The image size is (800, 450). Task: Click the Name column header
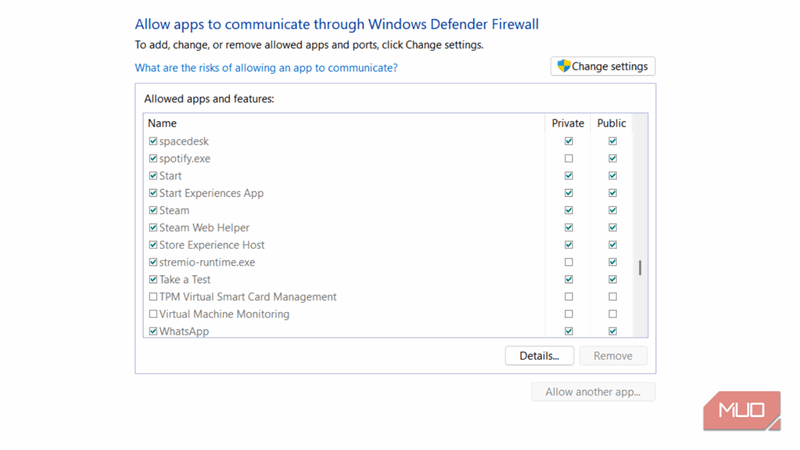[162, 123]
